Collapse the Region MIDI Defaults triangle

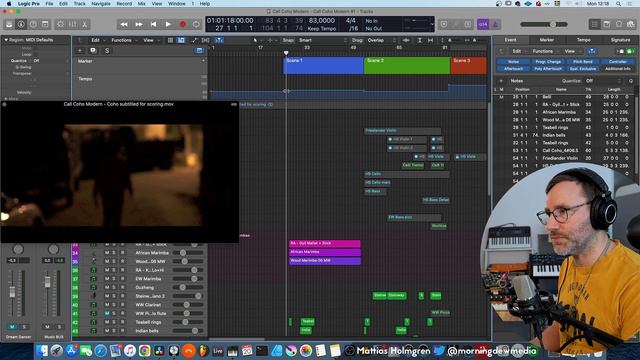click(6, 40)
